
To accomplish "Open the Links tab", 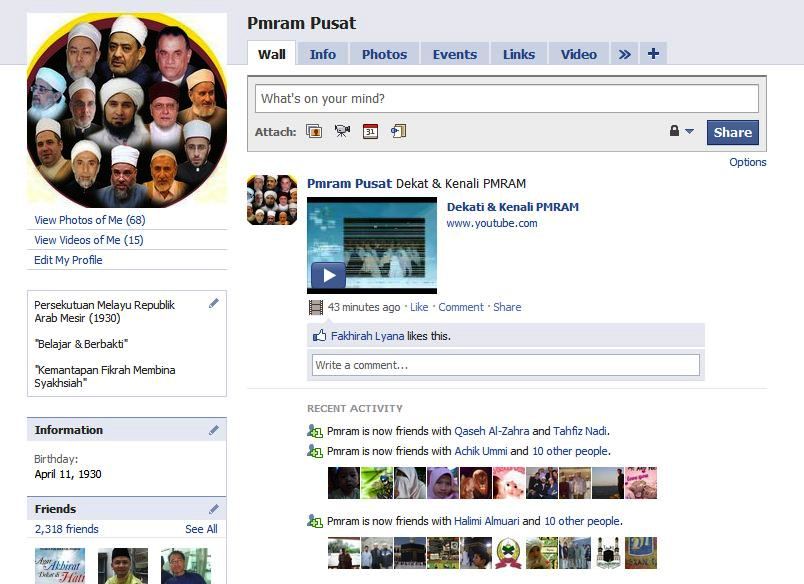I will coord(518,54).
